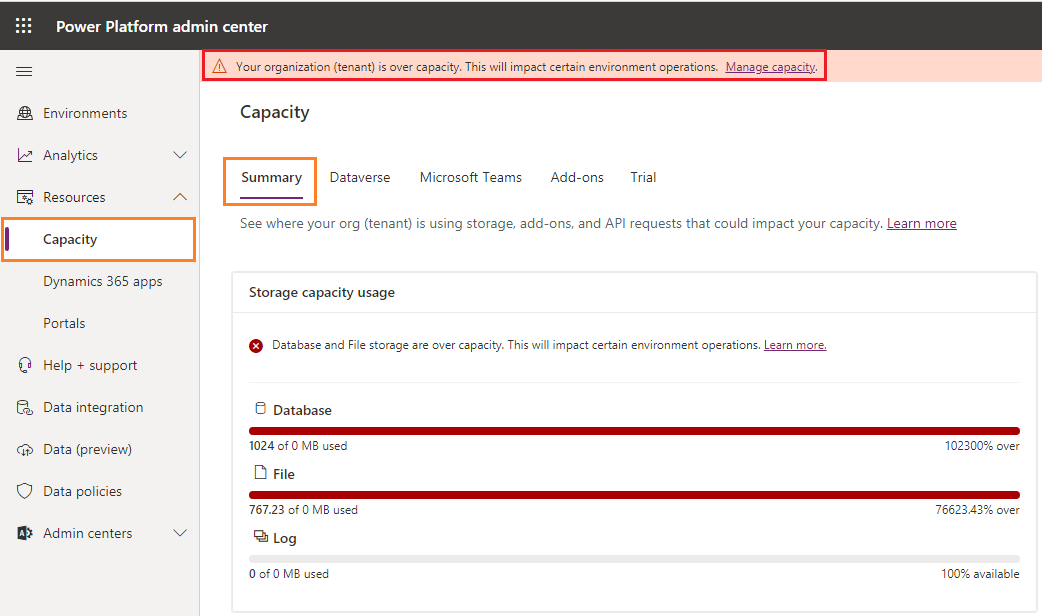Click the Log usage bar
The image size is (1042, 616).
[x=634, y=559]
